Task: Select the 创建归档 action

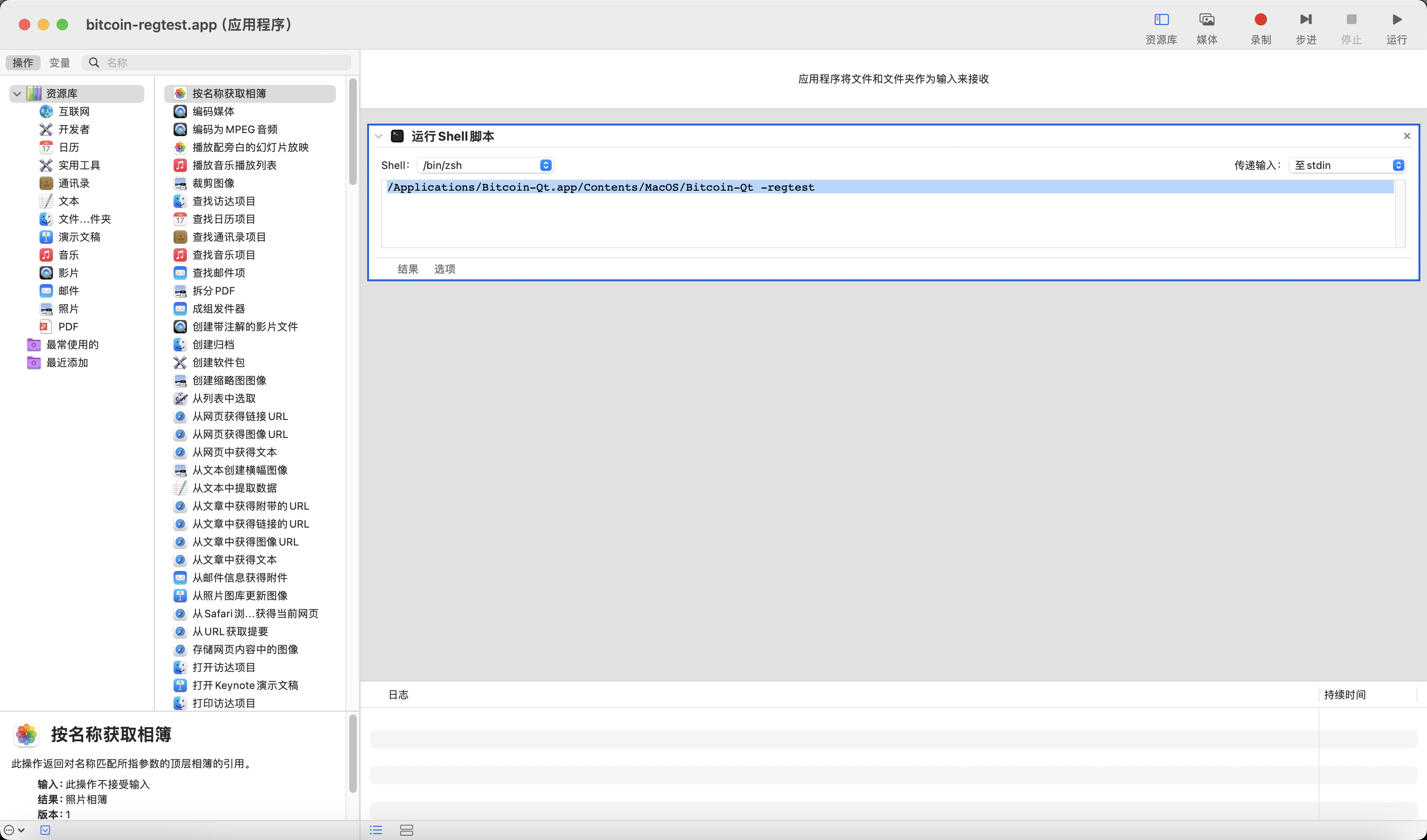Action: 213,344
